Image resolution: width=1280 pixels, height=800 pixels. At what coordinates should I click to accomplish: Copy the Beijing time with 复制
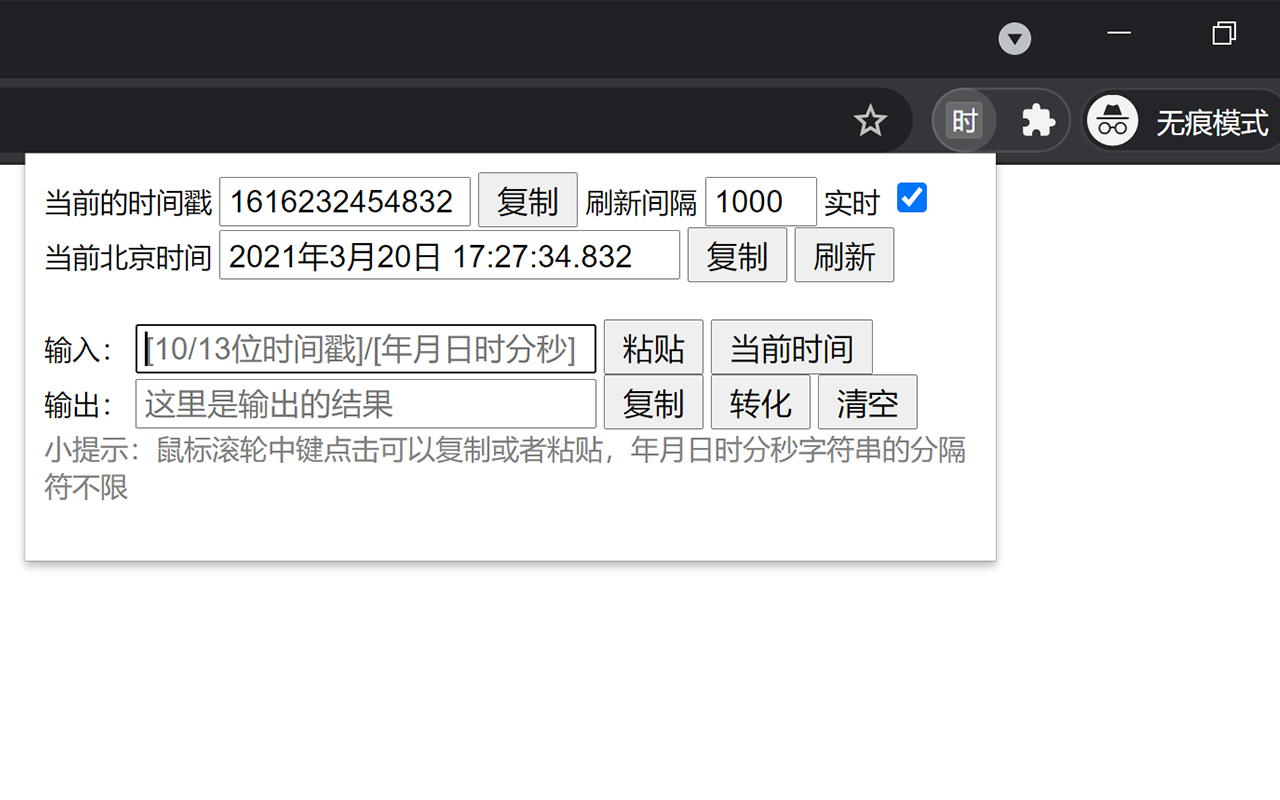737,255
